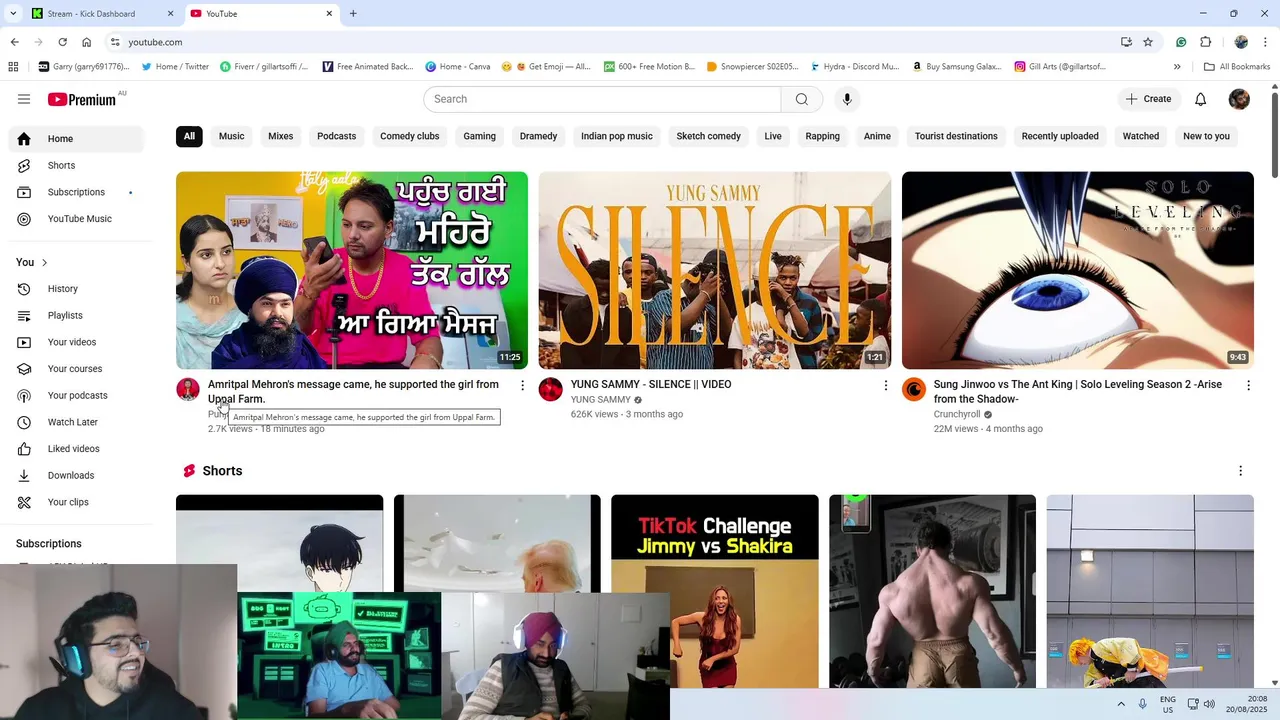The height and width of the screenshot is (720, 1280).
Task: Open Your podcasts in sidebar
Action: point(76,395)
